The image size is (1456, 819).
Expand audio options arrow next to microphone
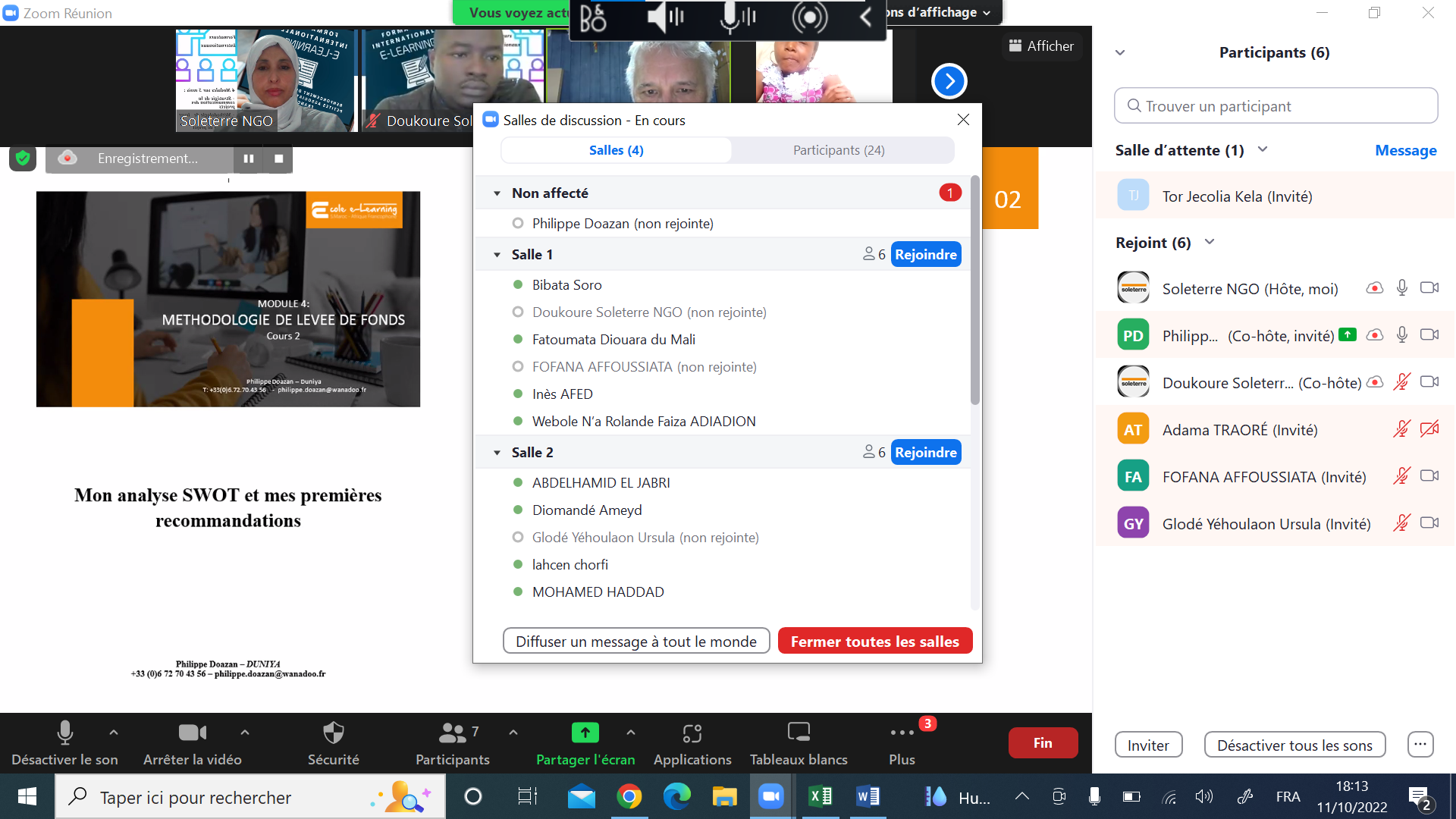tap(114, 733)
